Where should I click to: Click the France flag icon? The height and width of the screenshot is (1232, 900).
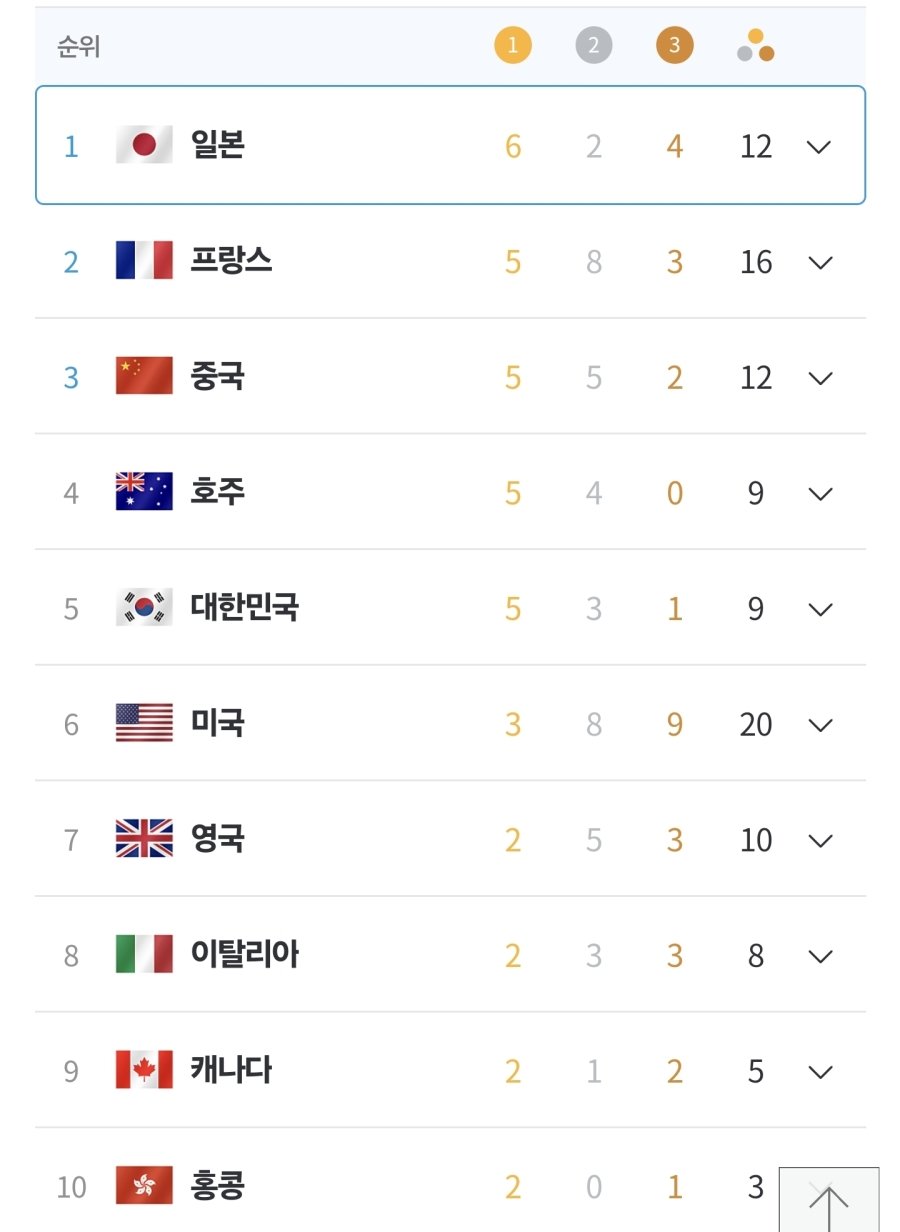tap(144, 261)
